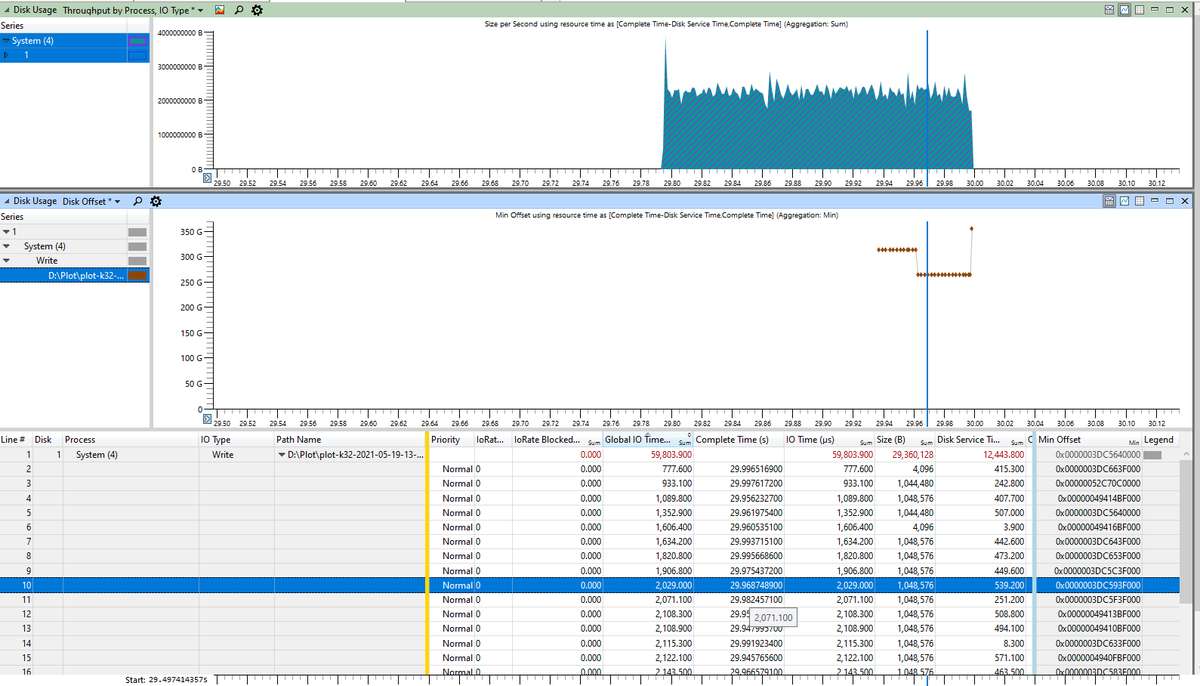Click Start time label in bottom timeline

pyautogui.click(x=167, y=680)
